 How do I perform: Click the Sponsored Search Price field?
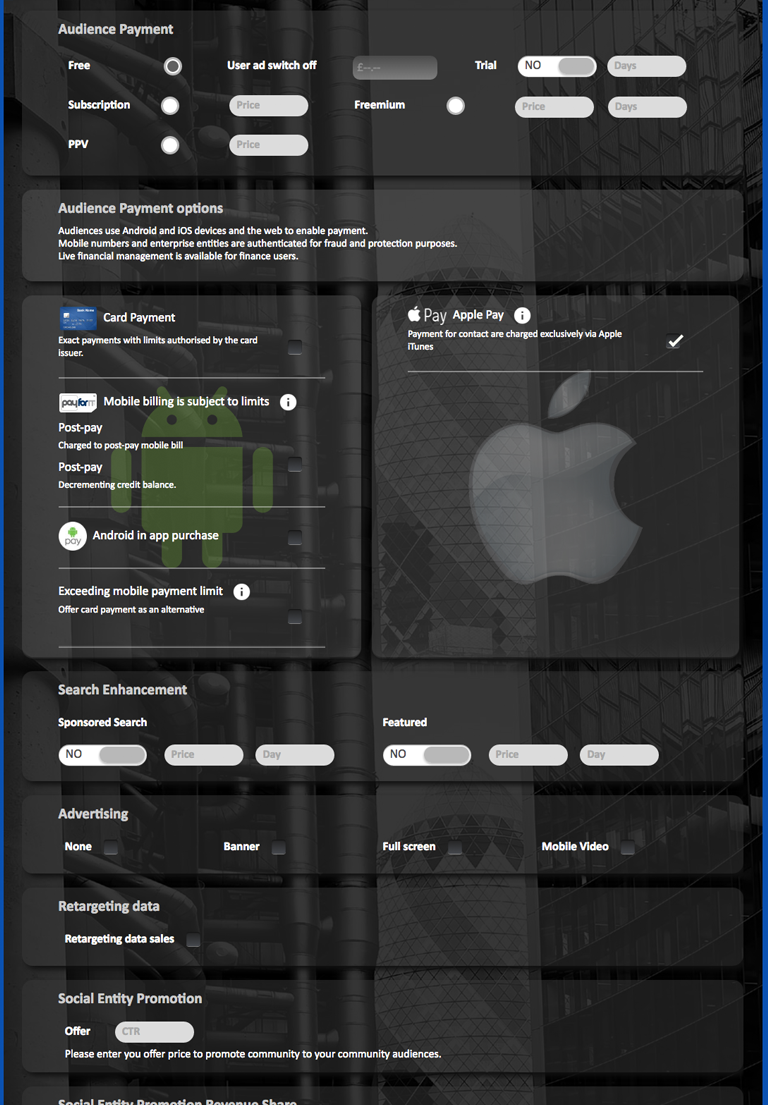(204, 755)
